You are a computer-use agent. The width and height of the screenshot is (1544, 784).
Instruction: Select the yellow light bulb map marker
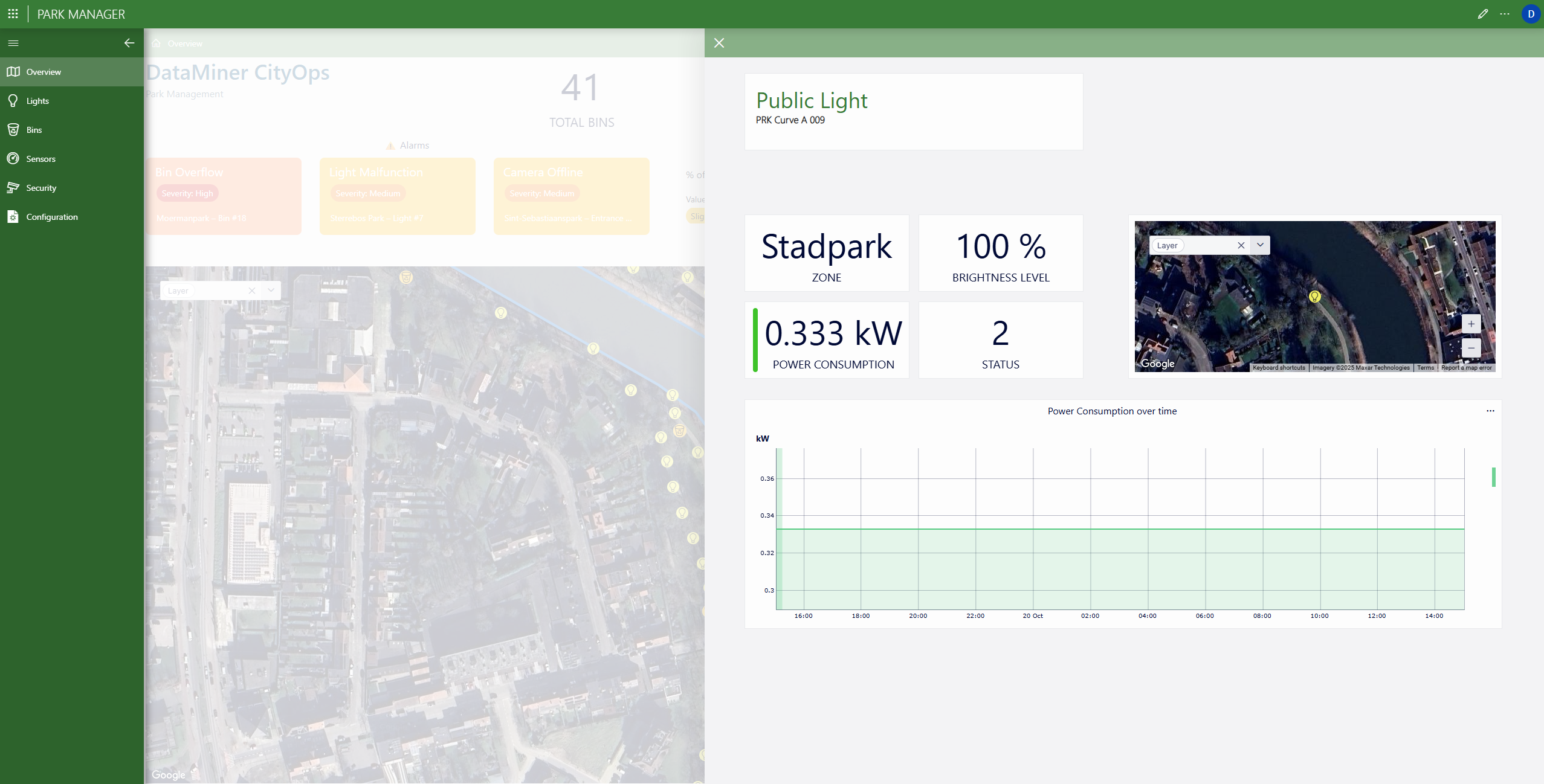tap(1314, 297)
